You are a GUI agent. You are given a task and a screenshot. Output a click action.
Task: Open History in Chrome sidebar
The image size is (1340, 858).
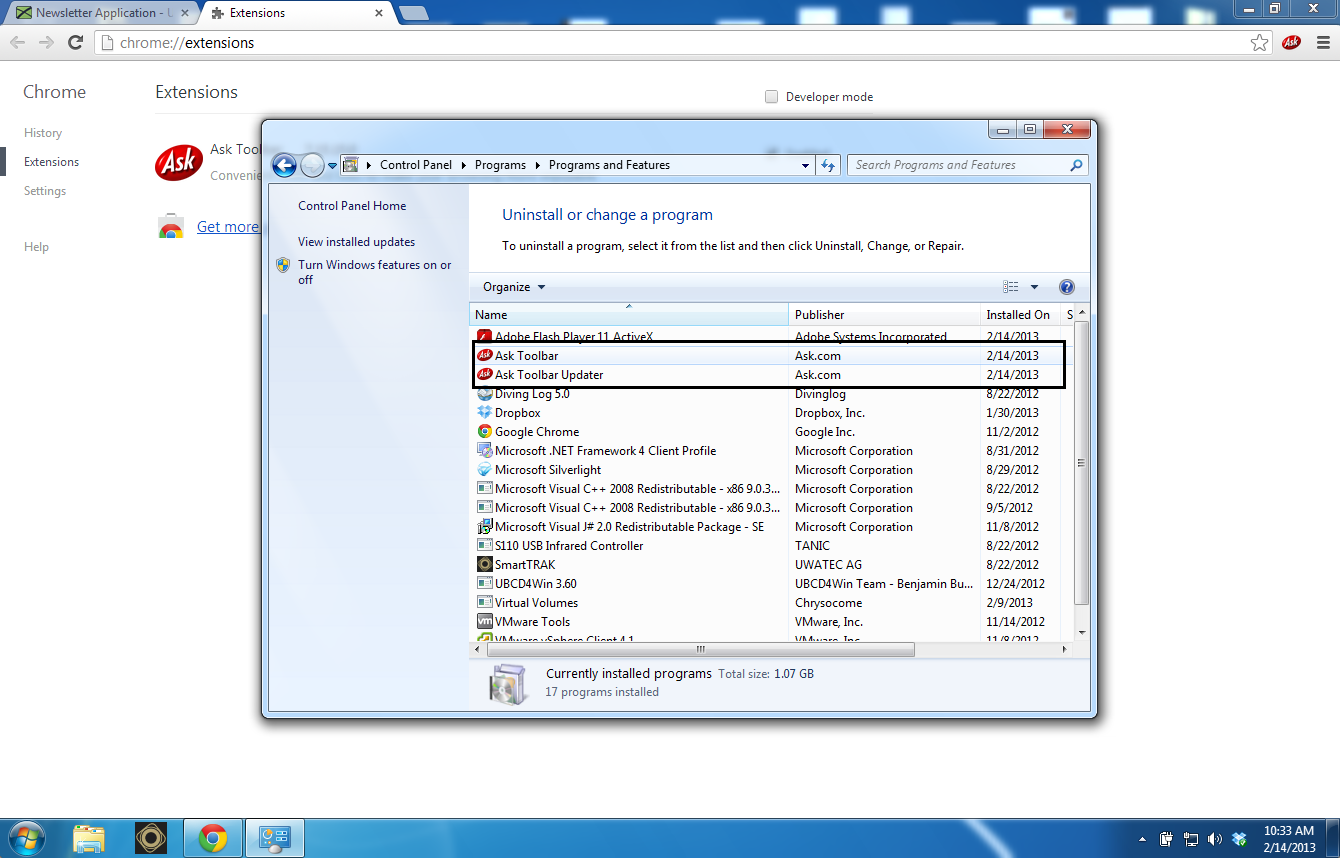click(43, 133)
